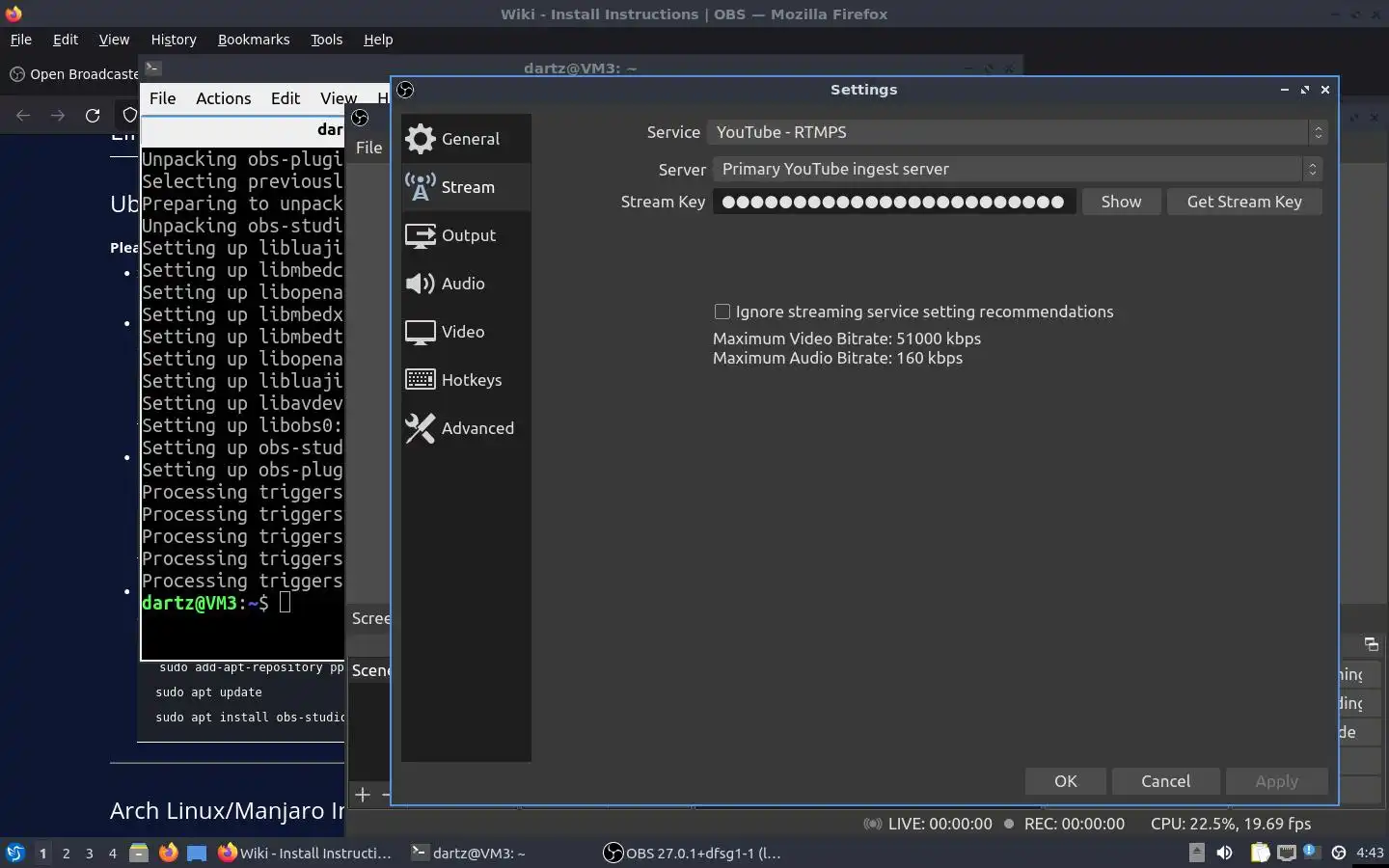
Task: Open Firefox Tools menu
Action: point(326,40)
